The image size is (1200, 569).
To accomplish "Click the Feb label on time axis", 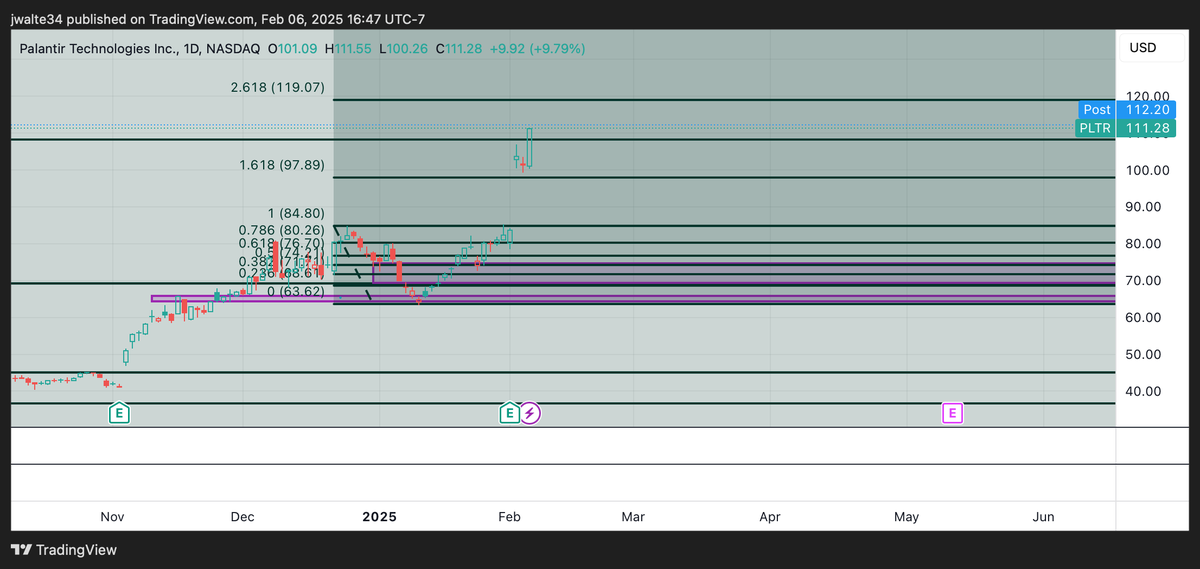I will tap(508, 517).
